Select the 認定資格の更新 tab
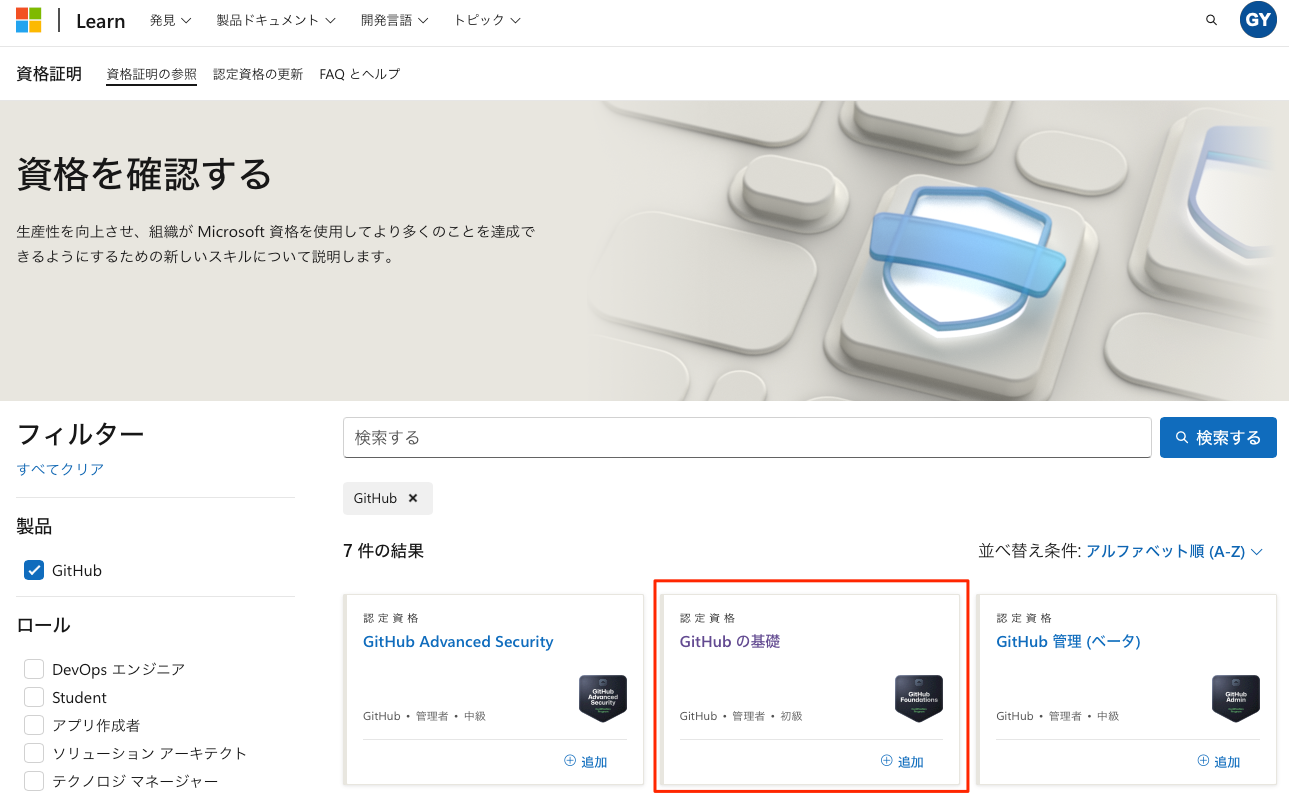Viewport: 1289px width, 796px height. point(258,74)
